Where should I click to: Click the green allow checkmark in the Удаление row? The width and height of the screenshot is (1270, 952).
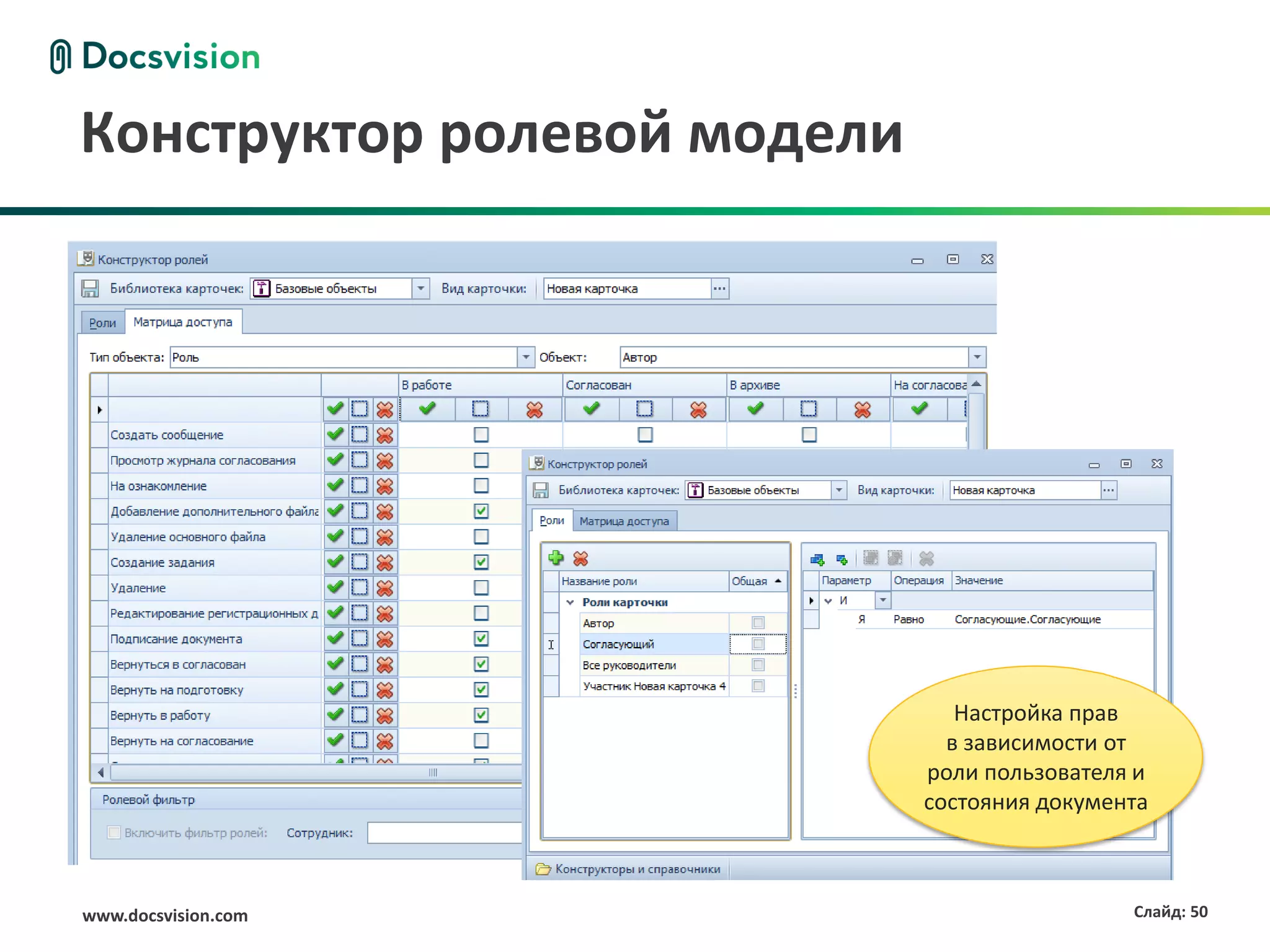pyautogui.click(x=335, y=587)
